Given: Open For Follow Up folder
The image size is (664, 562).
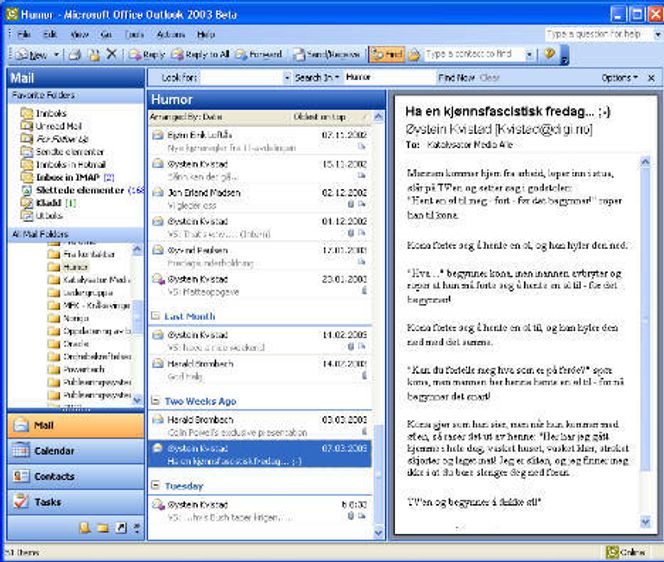Looking at the screenshot, I should 55,138.
